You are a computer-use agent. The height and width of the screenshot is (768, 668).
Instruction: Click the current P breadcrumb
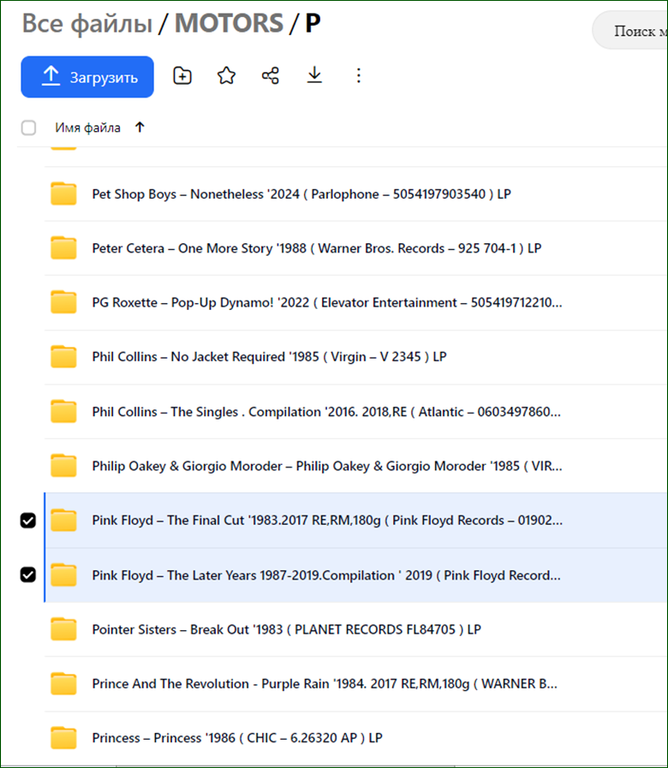pos(313,23)
